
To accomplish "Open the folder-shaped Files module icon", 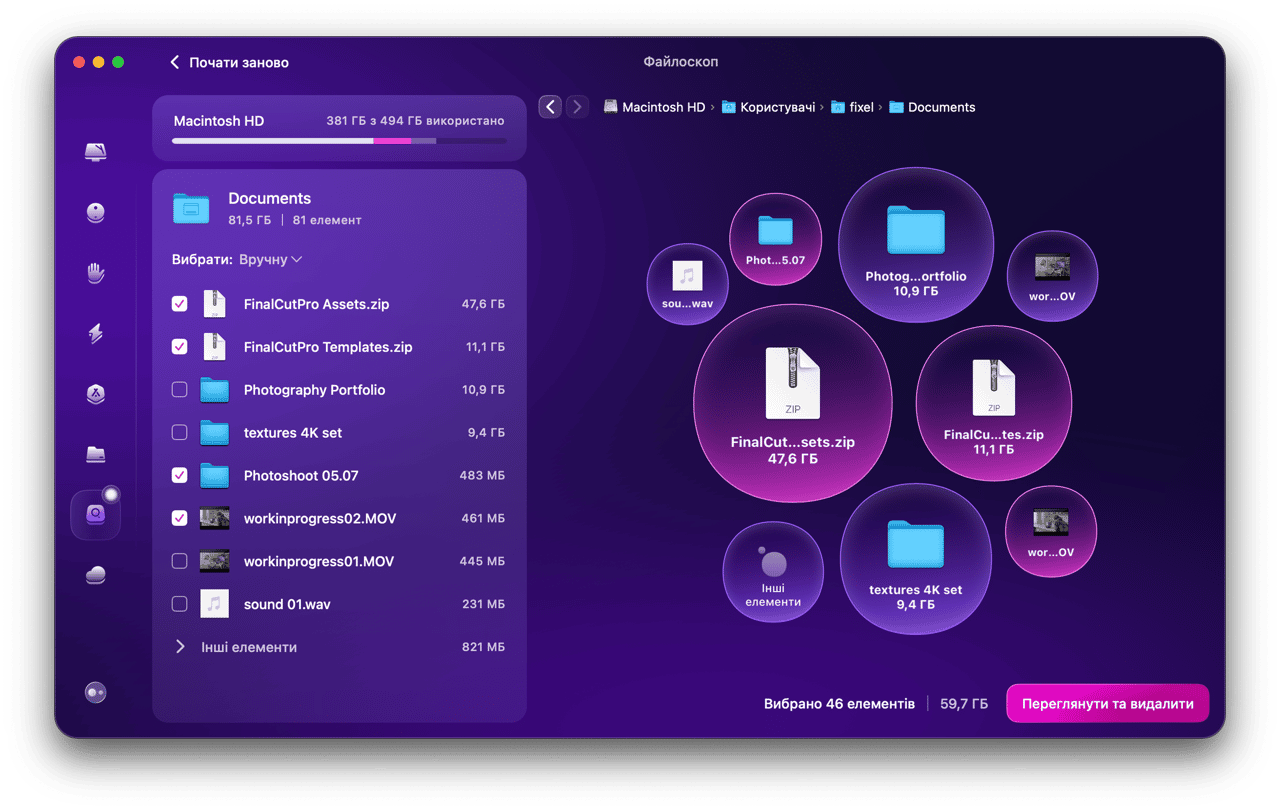I will point(96,455).
